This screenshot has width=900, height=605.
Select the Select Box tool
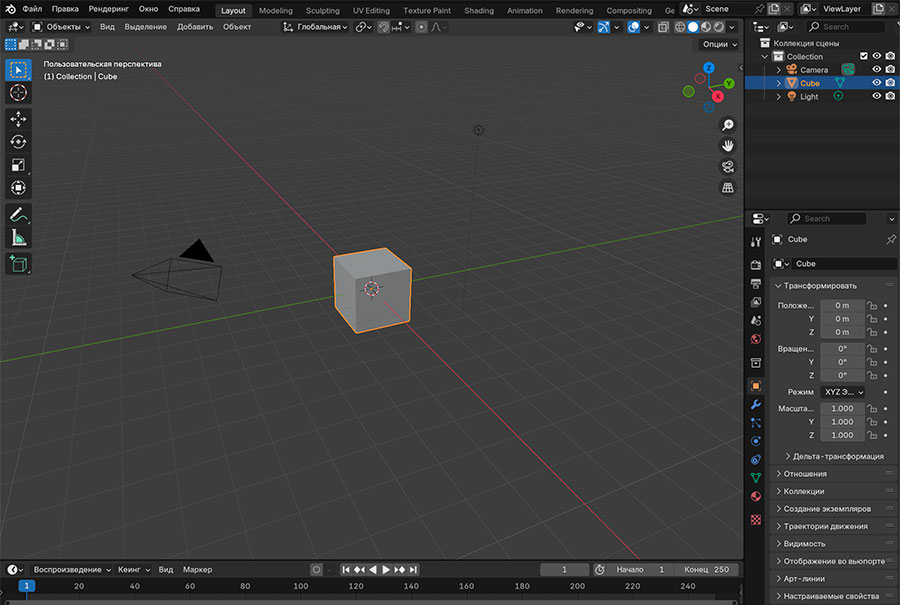coord(18,70)
